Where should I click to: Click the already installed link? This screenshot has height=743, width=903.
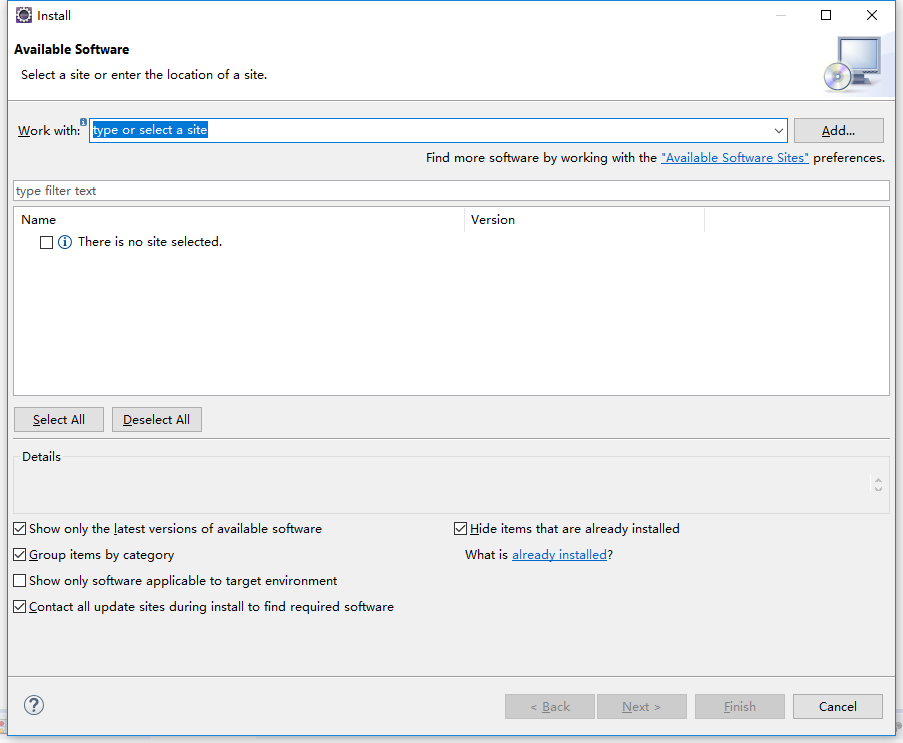(559, 554)
